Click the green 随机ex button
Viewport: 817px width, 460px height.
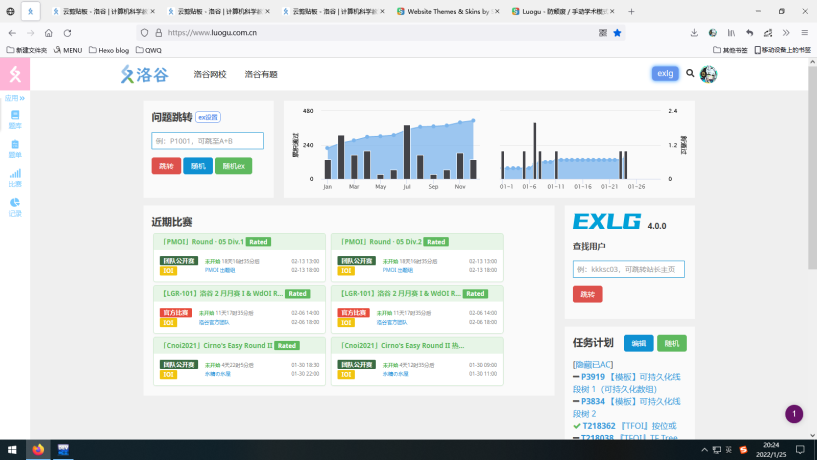pyautogui.click(x=233, y=166)
